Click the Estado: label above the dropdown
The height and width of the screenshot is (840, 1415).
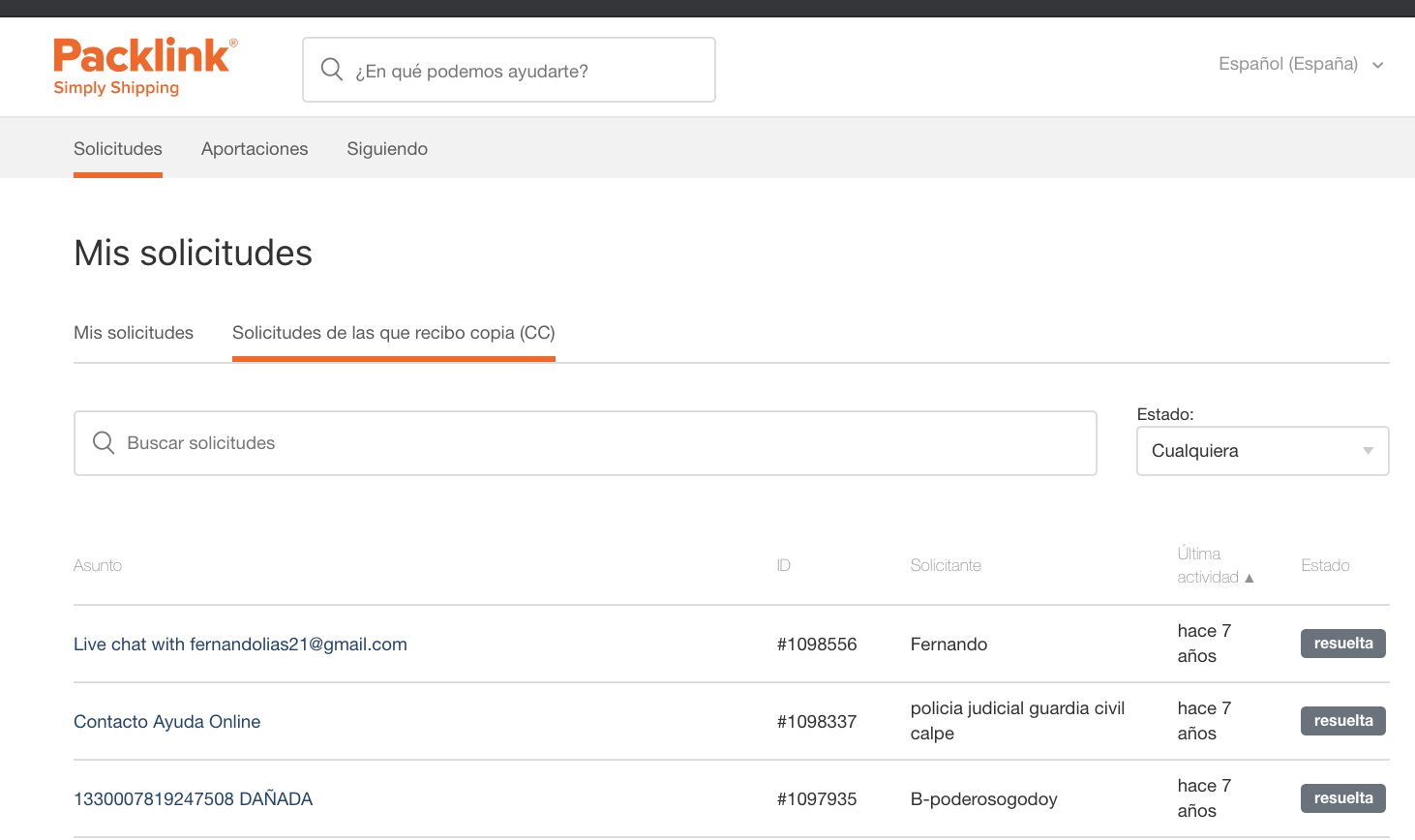click(x=1165, y=414)
